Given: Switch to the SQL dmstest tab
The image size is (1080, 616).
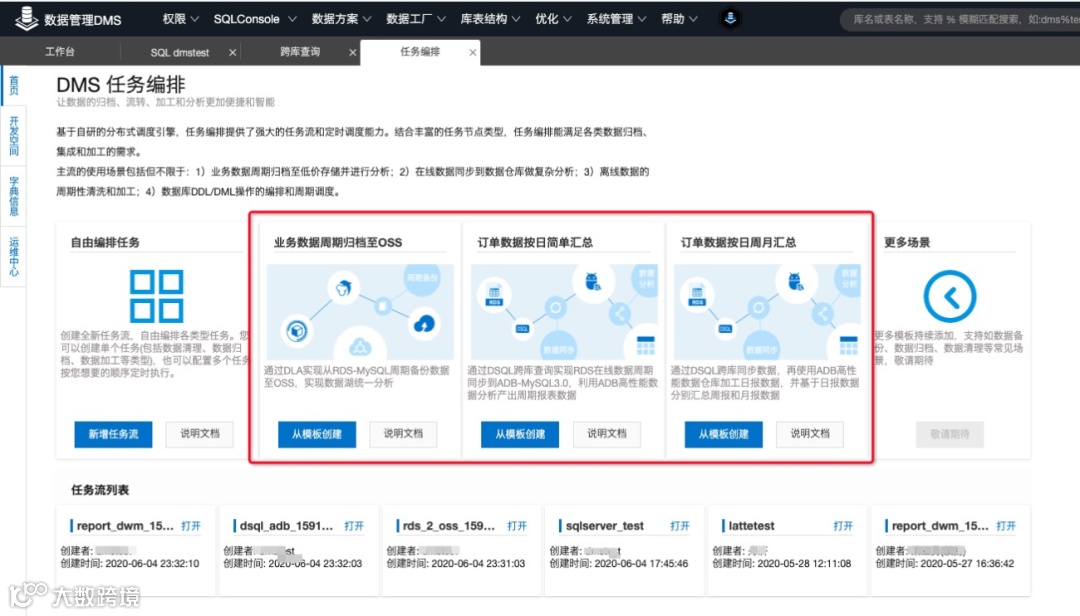Looking at the screenshot, I should 179,52.
